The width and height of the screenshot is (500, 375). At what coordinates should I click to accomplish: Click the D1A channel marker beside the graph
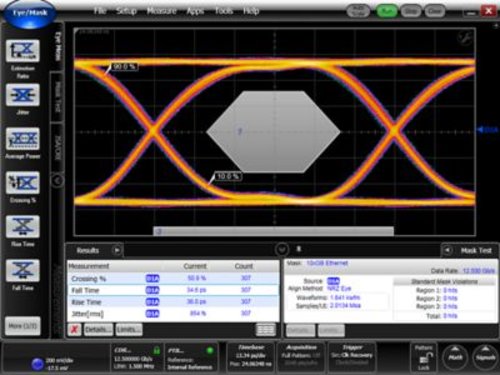point(487,130)
